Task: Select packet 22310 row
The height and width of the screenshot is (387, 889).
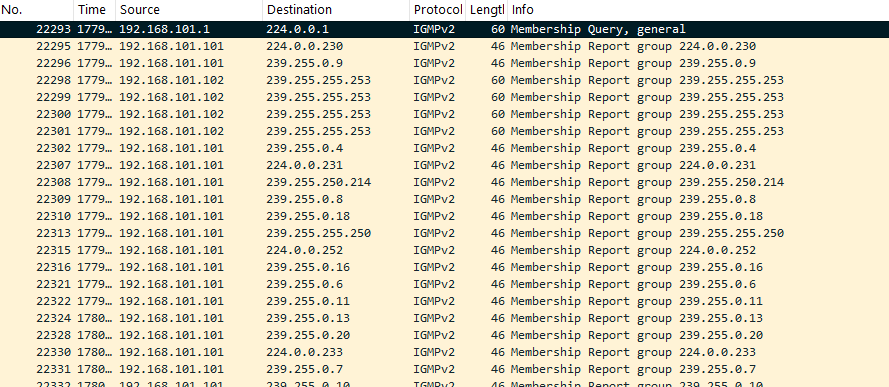Action: pyautogui.click(x=444, y=216)
